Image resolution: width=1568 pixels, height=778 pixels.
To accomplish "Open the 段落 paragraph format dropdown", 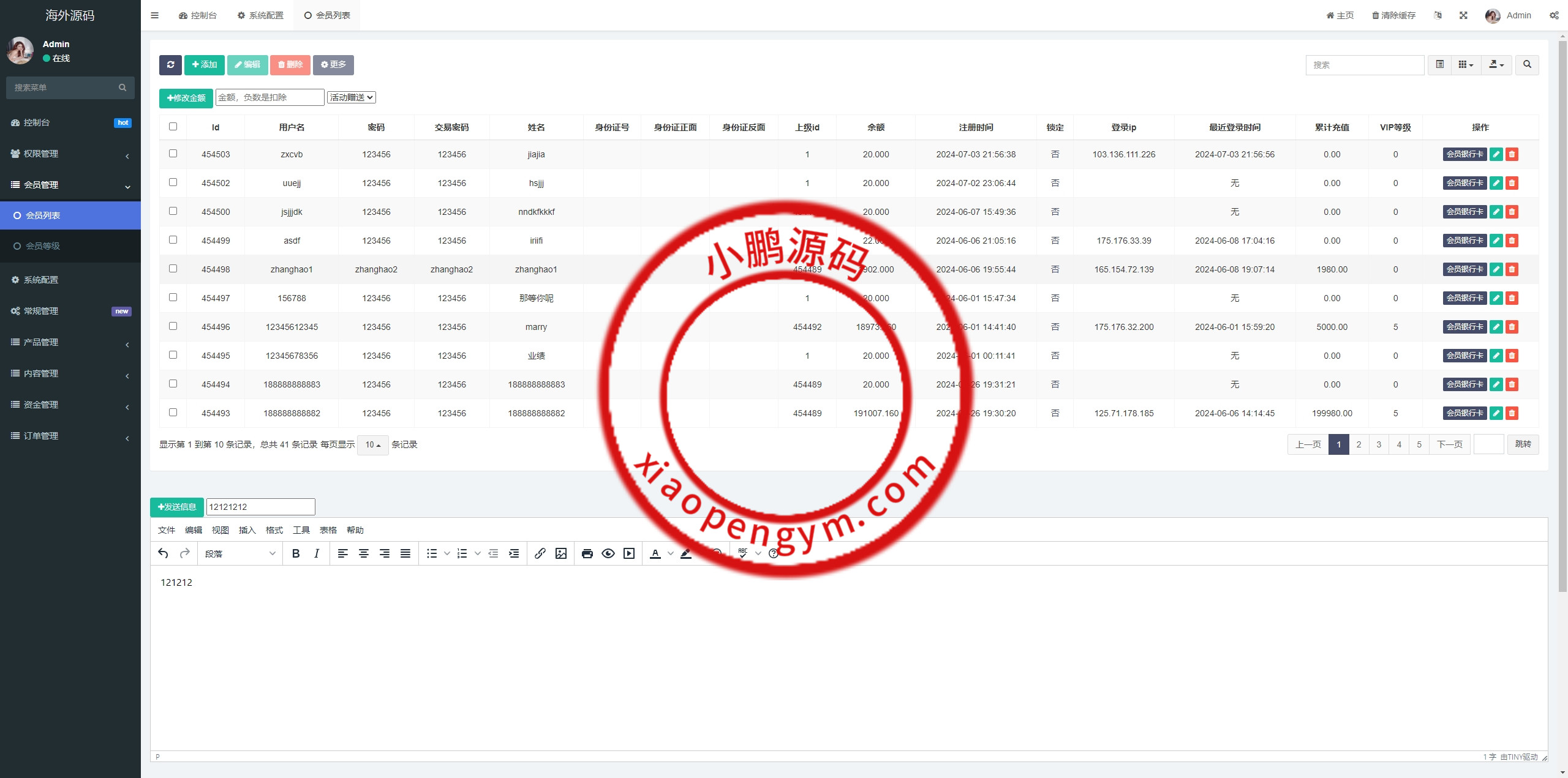I will tap(240, 553).
